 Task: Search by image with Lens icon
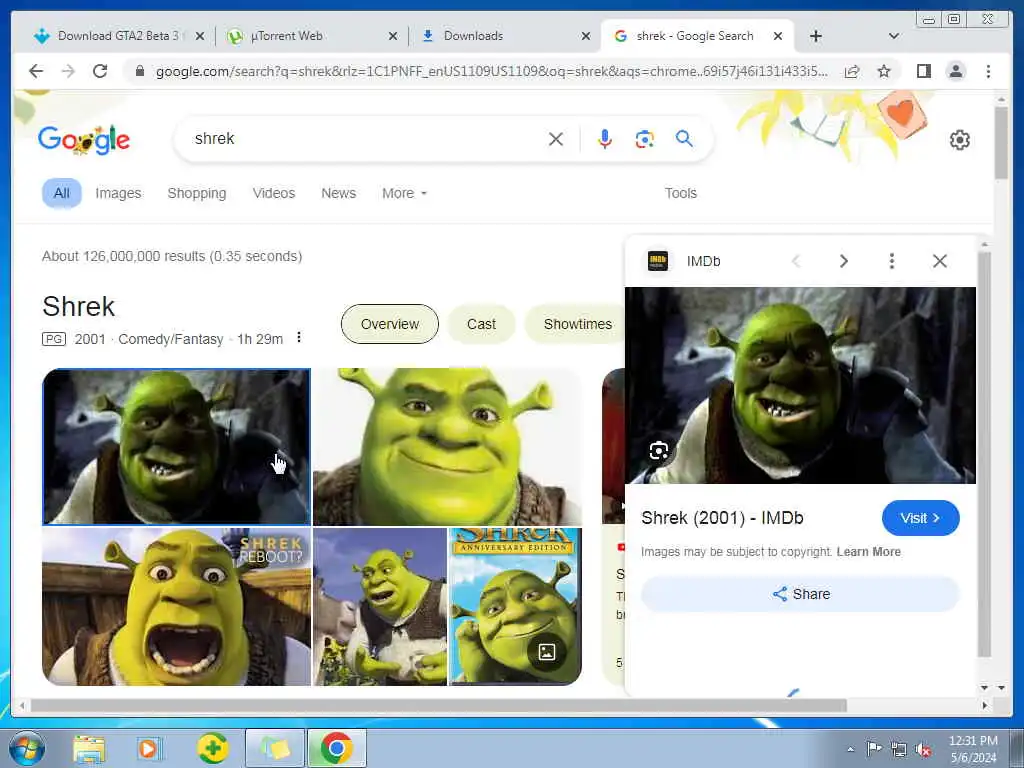[x=645, y=138]
